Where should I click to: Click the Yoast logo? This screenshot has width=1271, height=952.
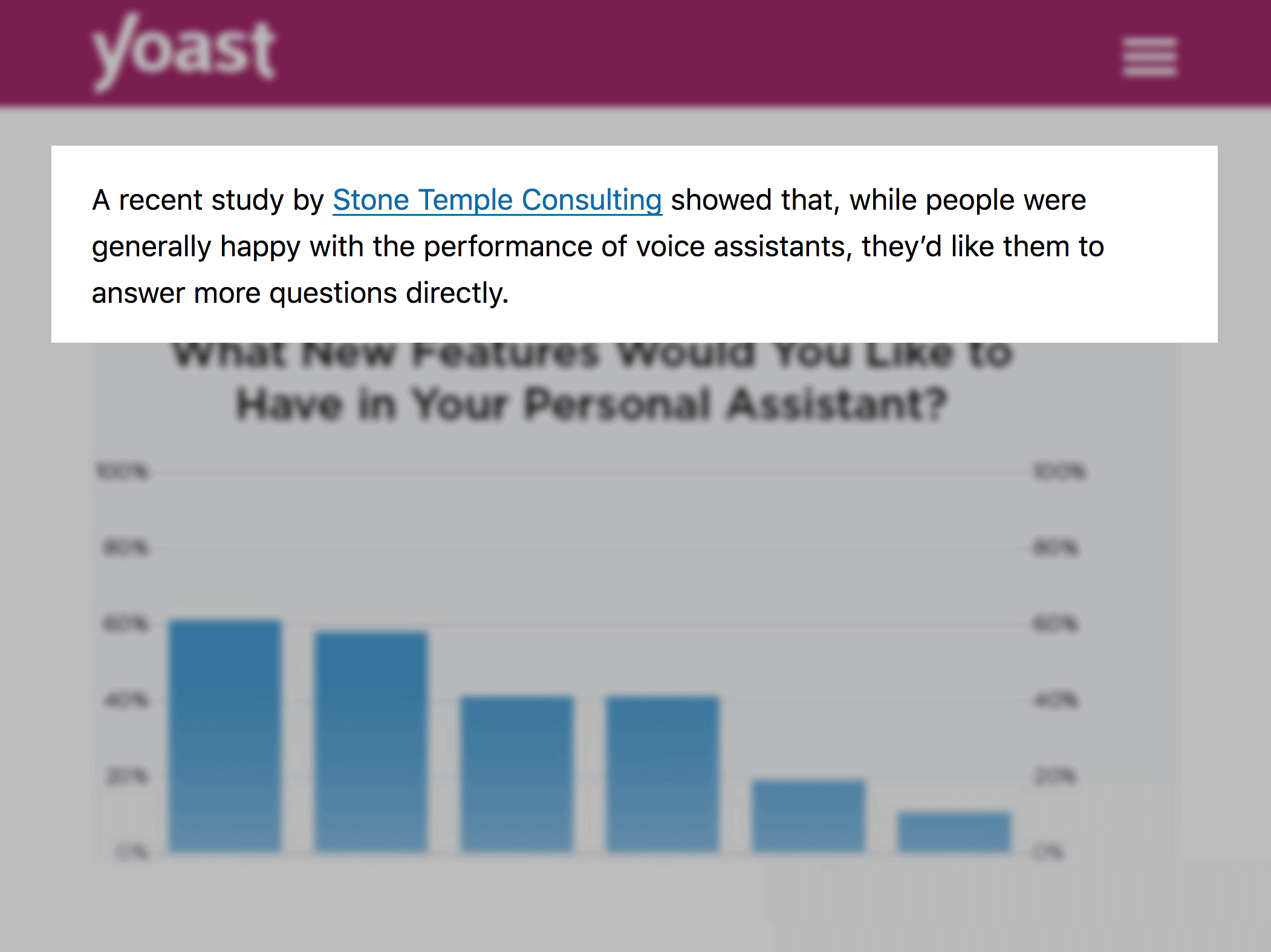pos(184,53)
